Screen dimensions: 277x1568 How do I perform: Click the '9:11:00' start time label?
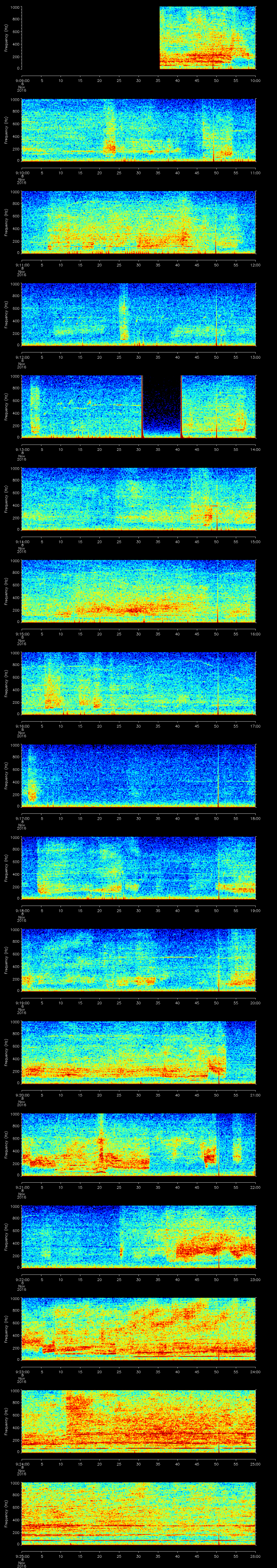pos(22,265)
